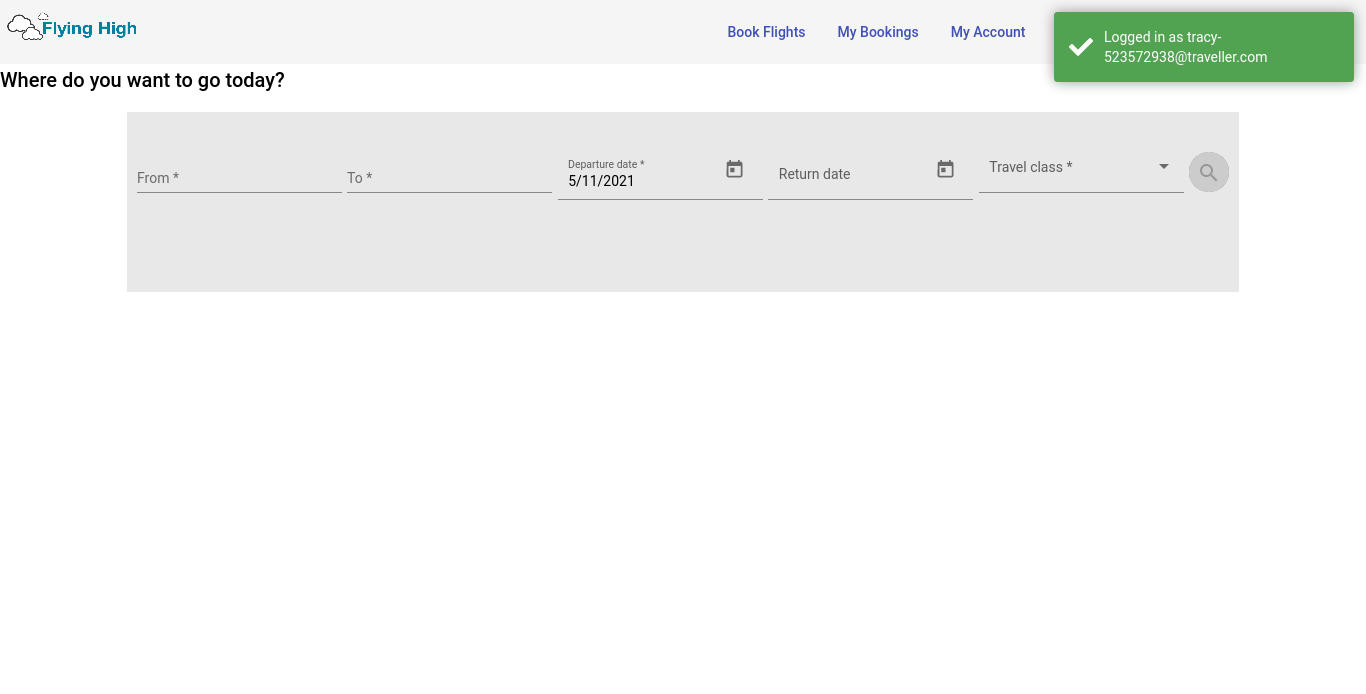Open the Book Flights page
This screenshot has height=694, width=1366.
pos(765,32)
